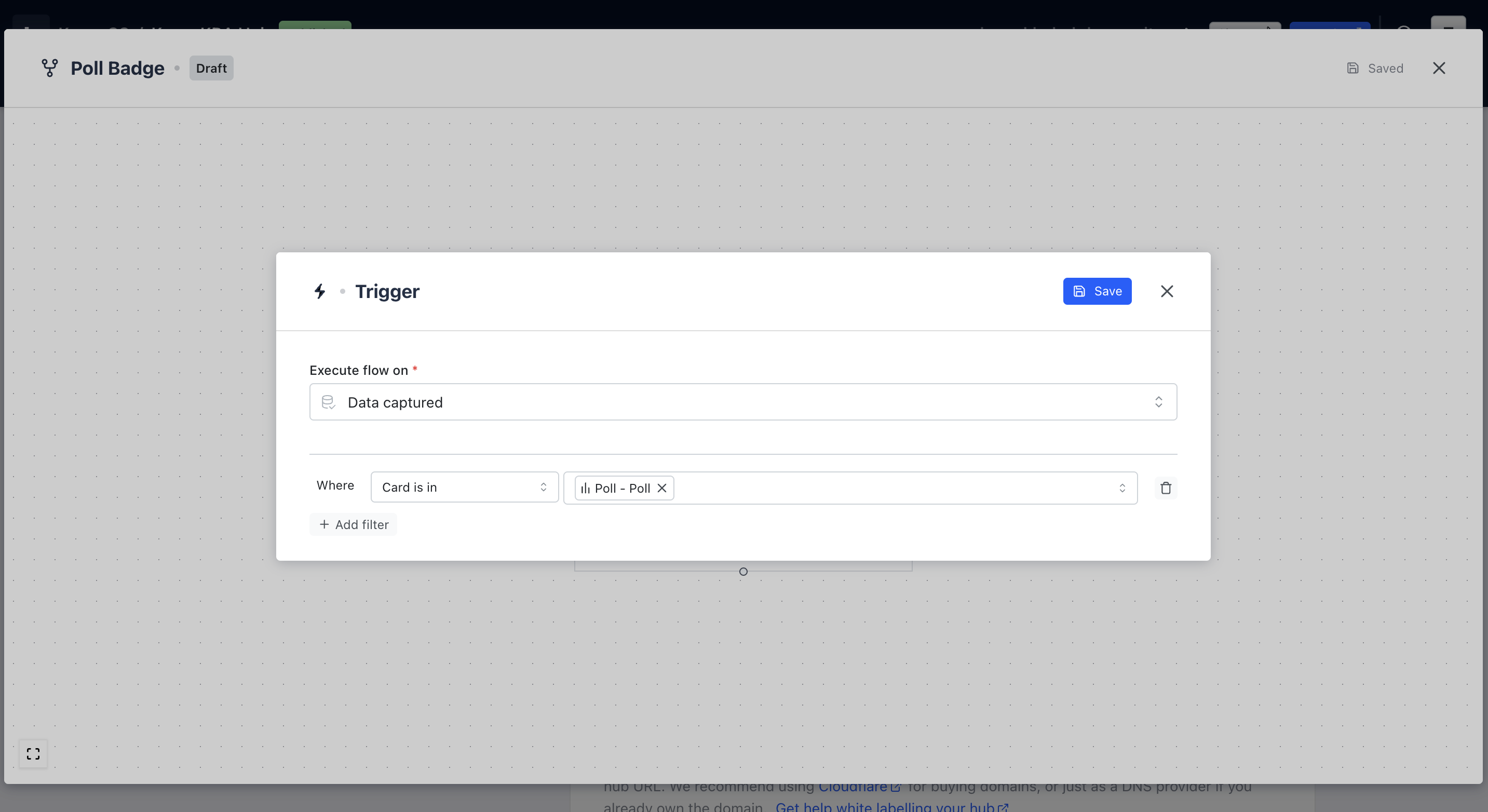This screenshot has height=812, width=1488.
Task: Click the lightning bolt Trigger icon
Action: point(319,291)
